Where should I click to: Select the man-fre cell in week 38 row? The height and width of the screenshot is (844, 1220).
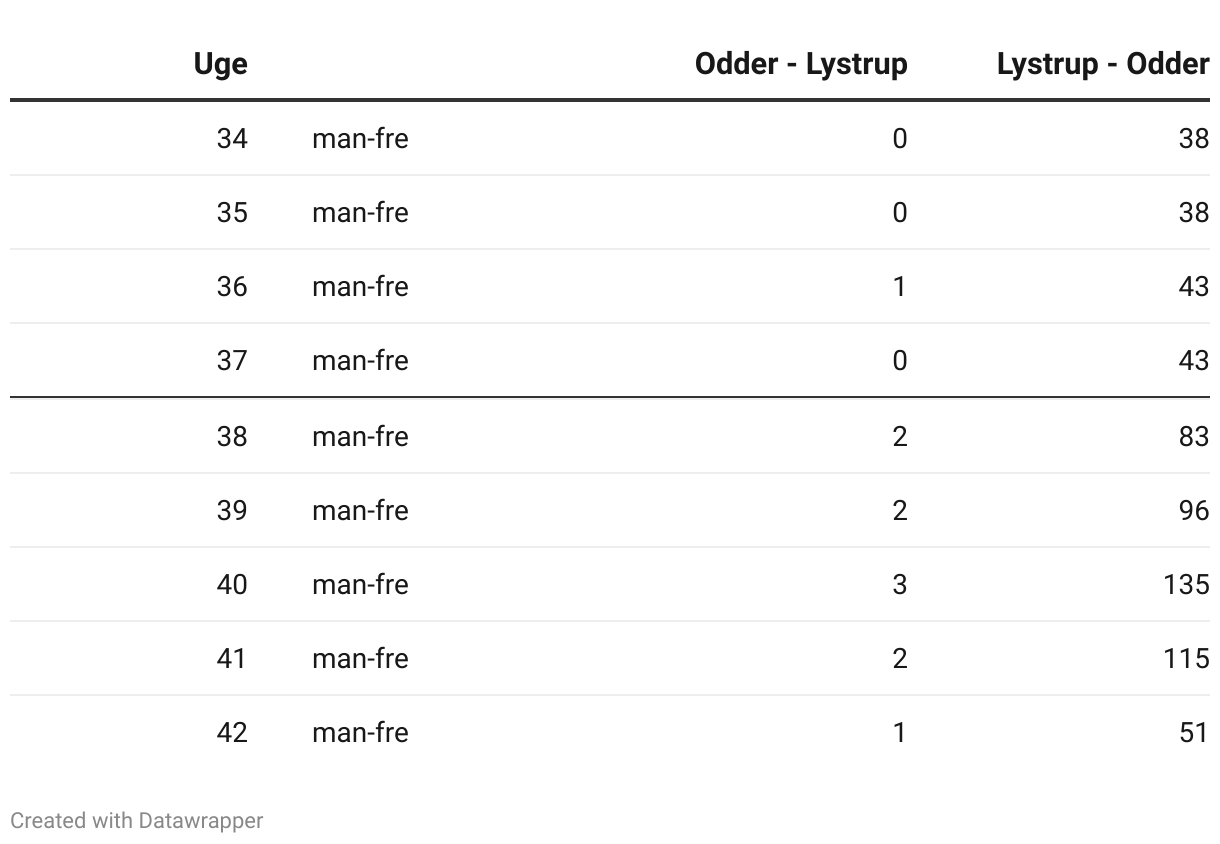click(360, 436)
